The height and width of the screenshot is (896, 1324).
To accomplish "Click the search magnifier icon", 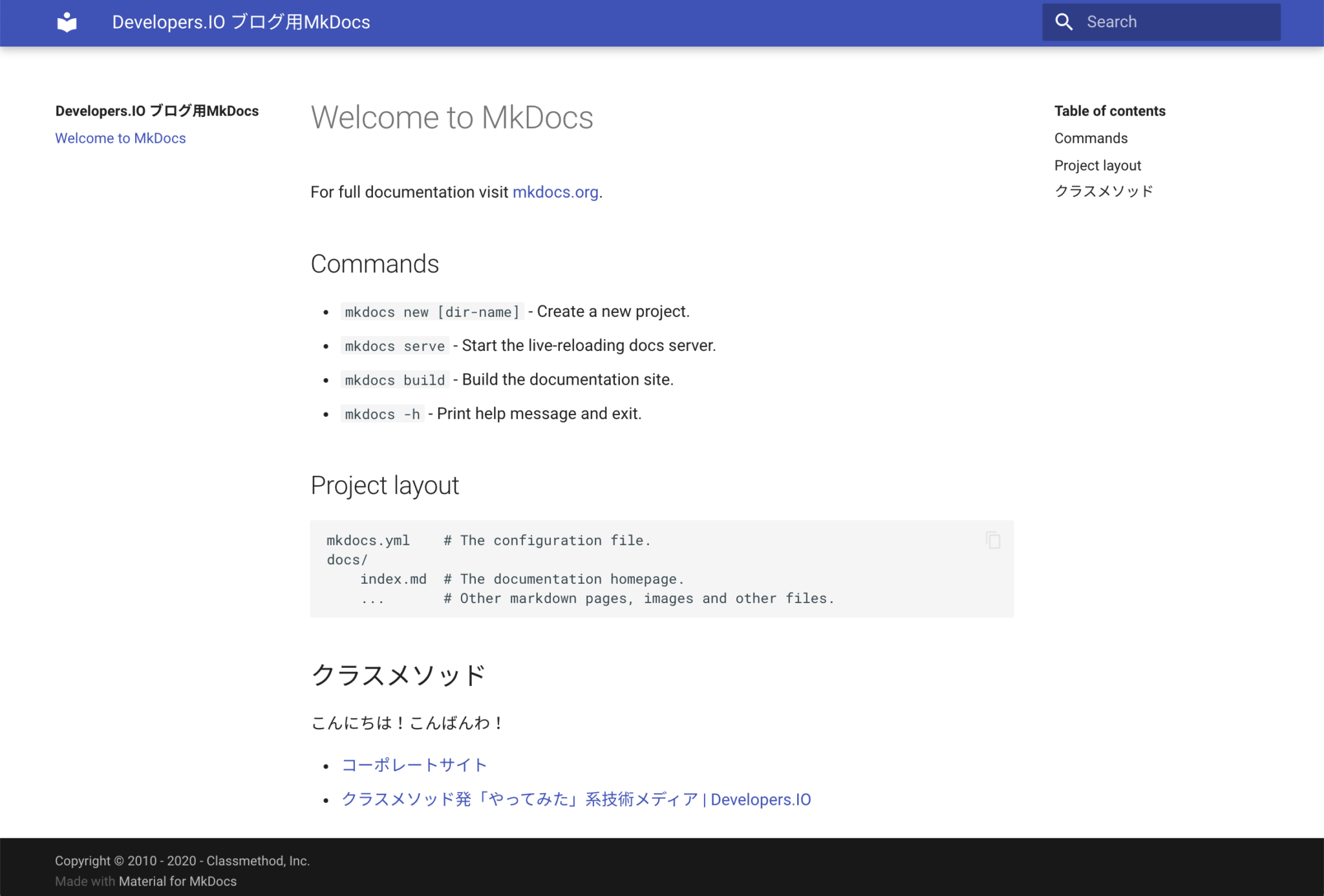I will coord(1063,21).
